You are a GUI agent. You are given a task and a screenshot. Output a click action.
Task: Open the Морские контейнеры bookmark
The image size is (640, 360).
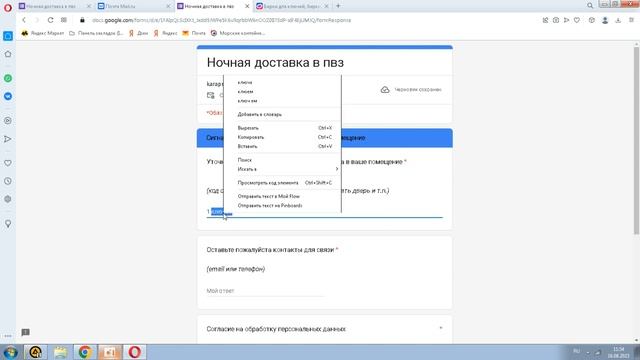pyautogui.click(x=238, y=33)
